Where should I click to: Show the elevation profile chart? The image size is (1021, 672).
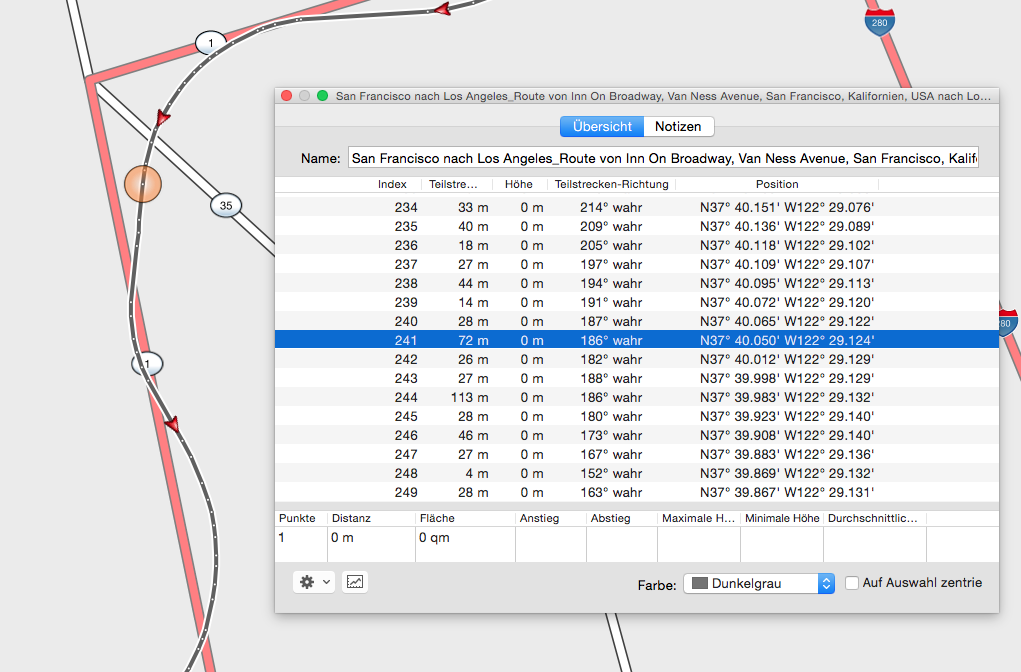pos(355,582)
